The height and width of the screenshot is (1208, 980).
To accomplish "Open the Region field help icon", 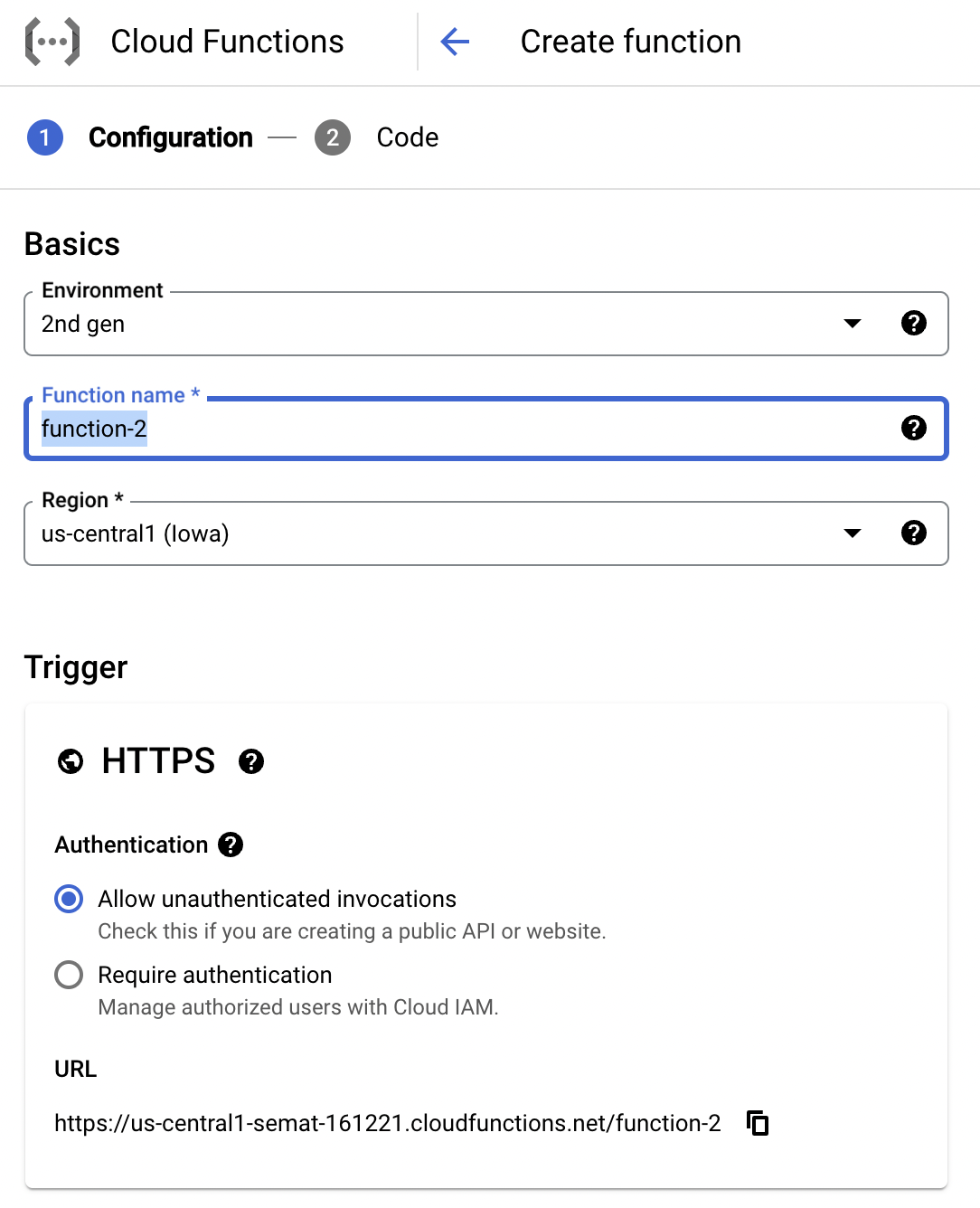I will pyautogui.click(x=913, y=533).
